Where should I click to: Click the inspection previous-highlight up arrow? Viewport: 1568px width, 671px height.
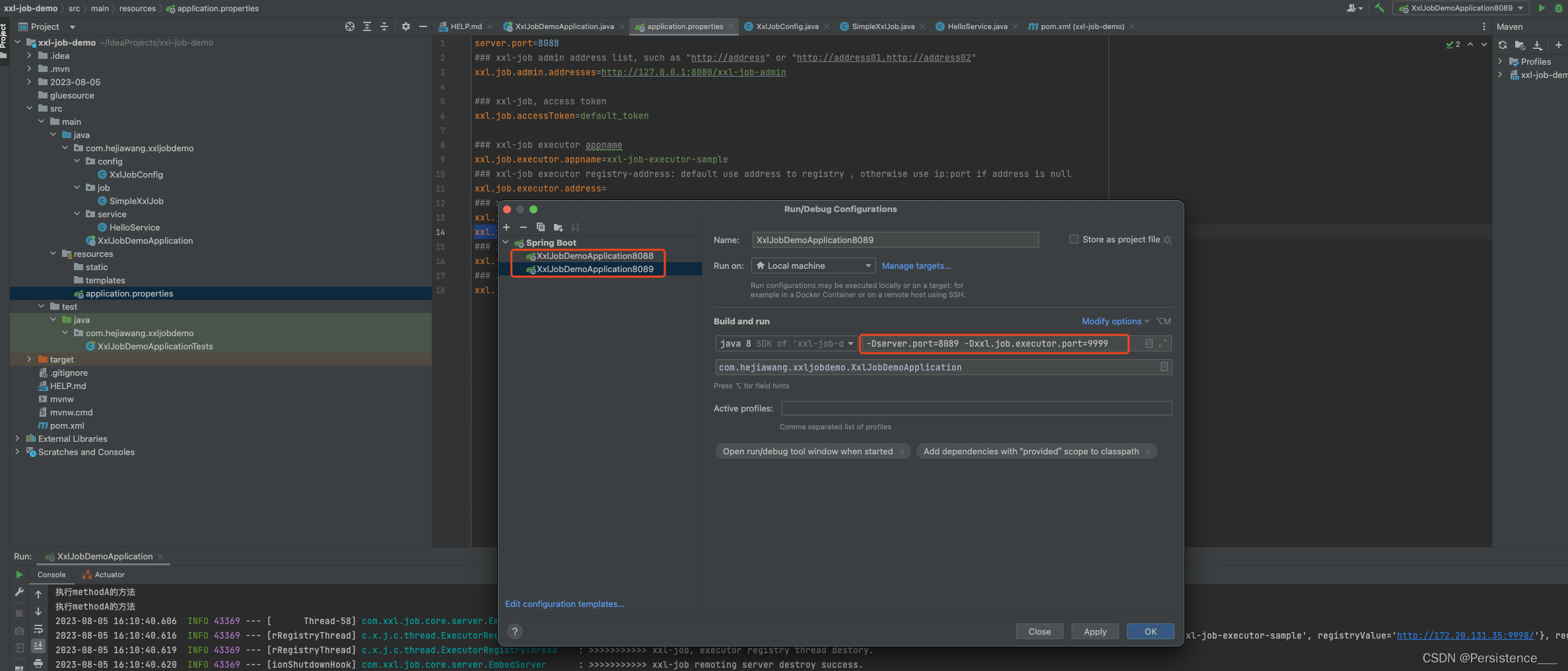click(1470, 44)
